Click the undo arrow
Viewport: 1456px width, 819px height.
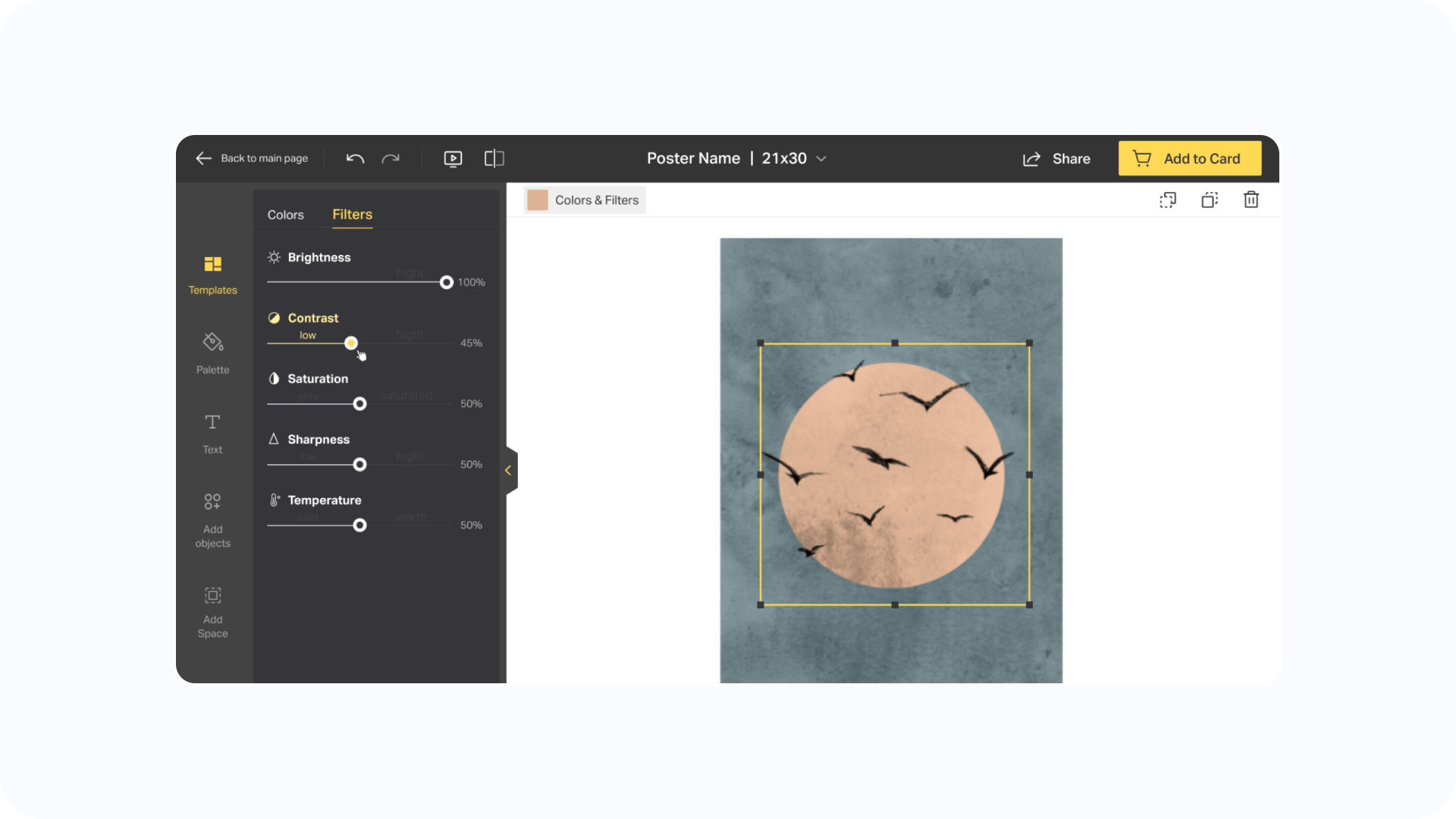pos(354,158)
